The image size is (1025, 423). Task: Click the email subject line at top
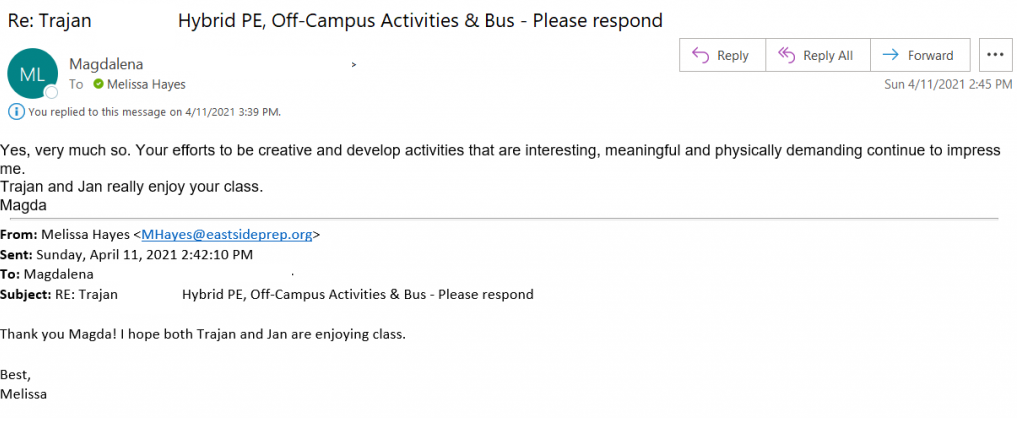[335, 21]
